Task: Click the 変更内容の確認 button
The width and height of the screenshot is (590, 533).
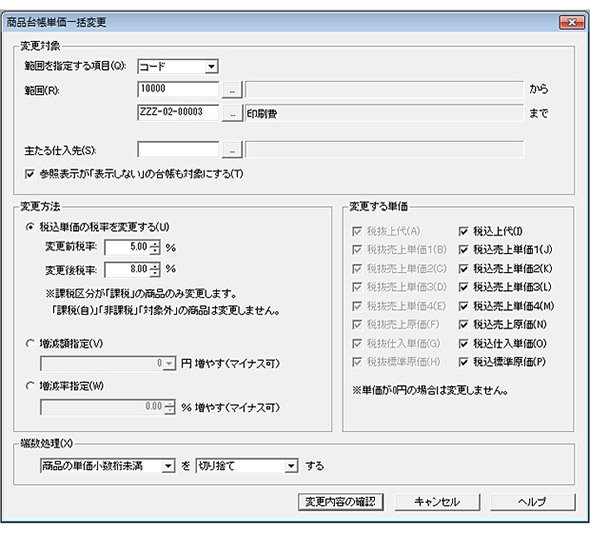Action: coord(341,502)
